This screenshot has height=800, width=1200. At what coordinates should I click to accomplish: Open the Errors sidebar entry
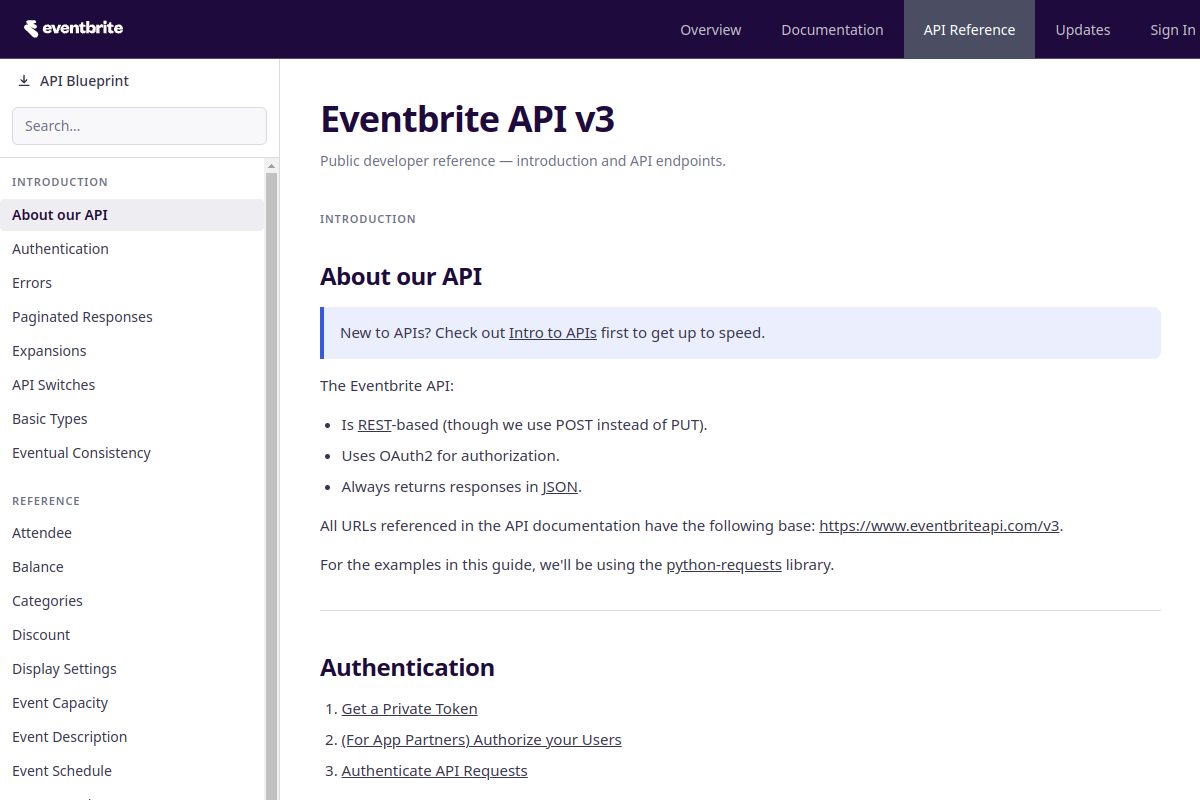click(132, 283)
